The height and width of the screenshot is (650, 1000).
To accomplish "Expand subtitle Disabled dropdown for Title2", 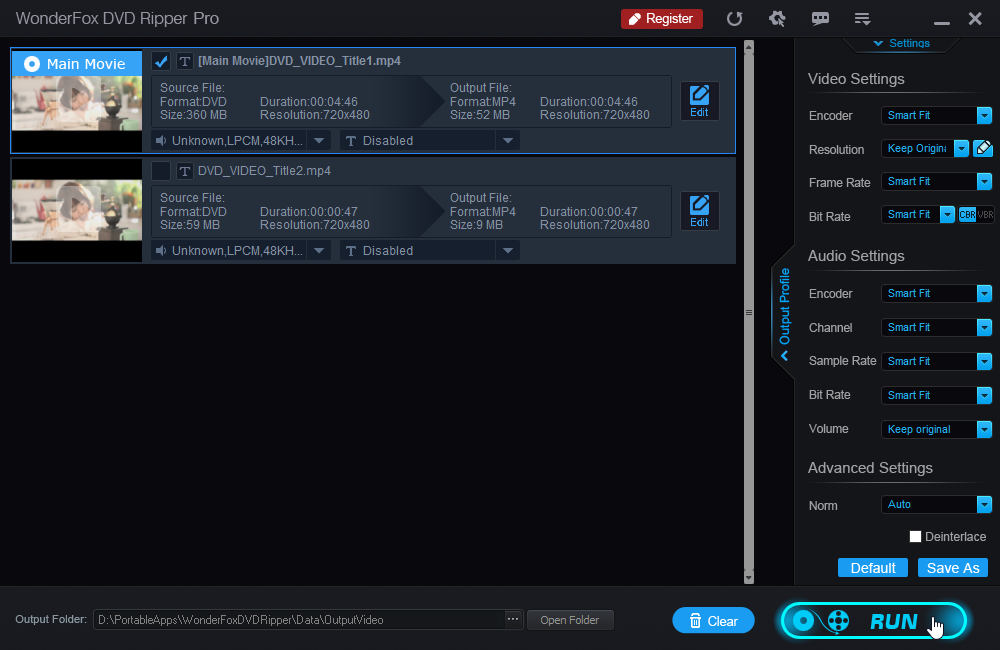I will (508, 251).
